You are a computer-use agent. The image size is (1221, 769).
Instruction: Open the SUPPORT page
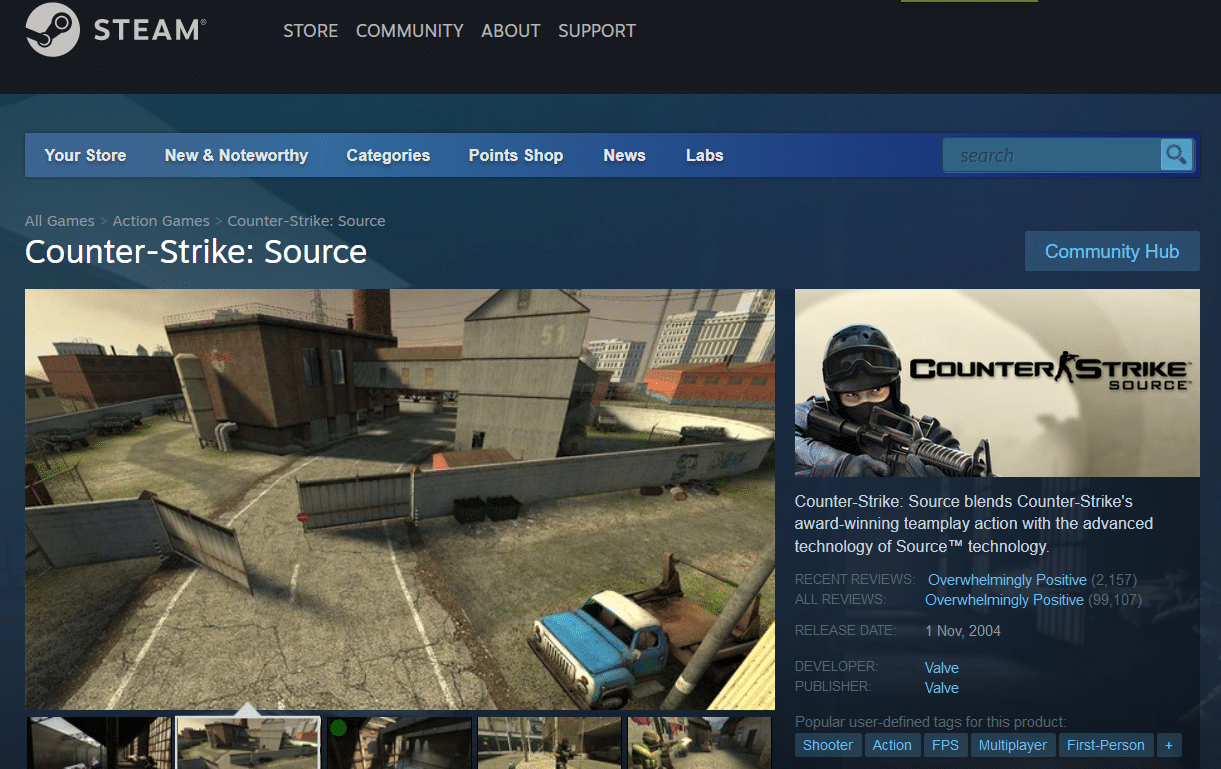pyautogui.click(x=597, y=31)
